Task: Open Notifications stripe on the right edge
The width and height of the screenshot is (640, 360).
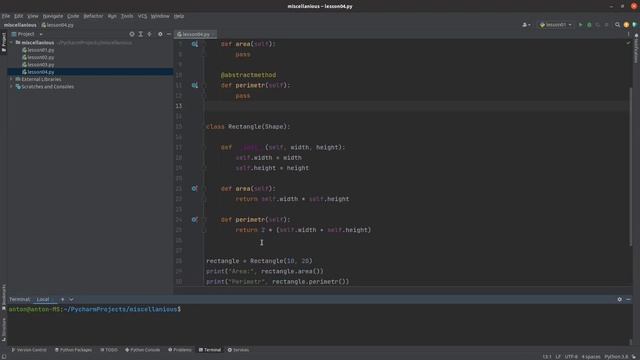Action: 636,49
